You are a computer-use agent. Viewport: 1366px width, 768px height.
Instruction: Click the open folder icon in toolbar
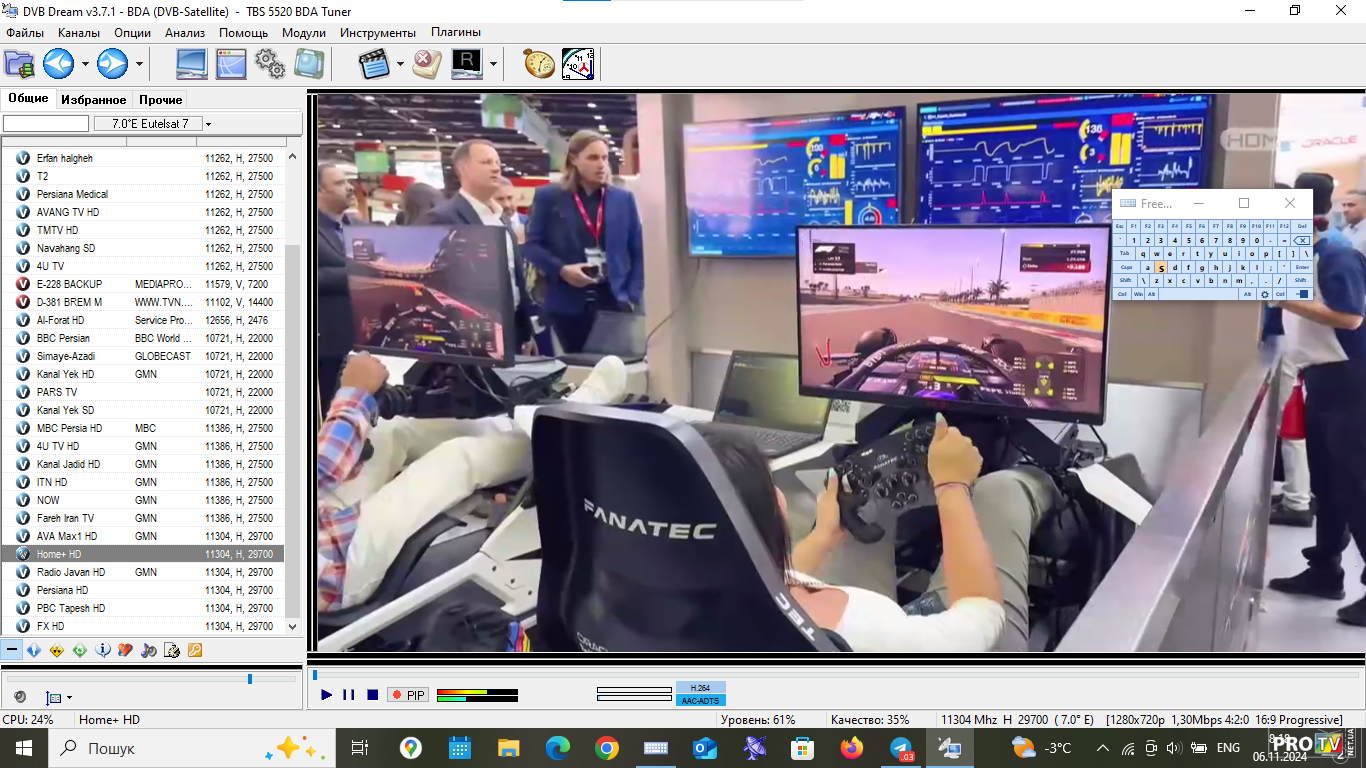pos(19,64)
